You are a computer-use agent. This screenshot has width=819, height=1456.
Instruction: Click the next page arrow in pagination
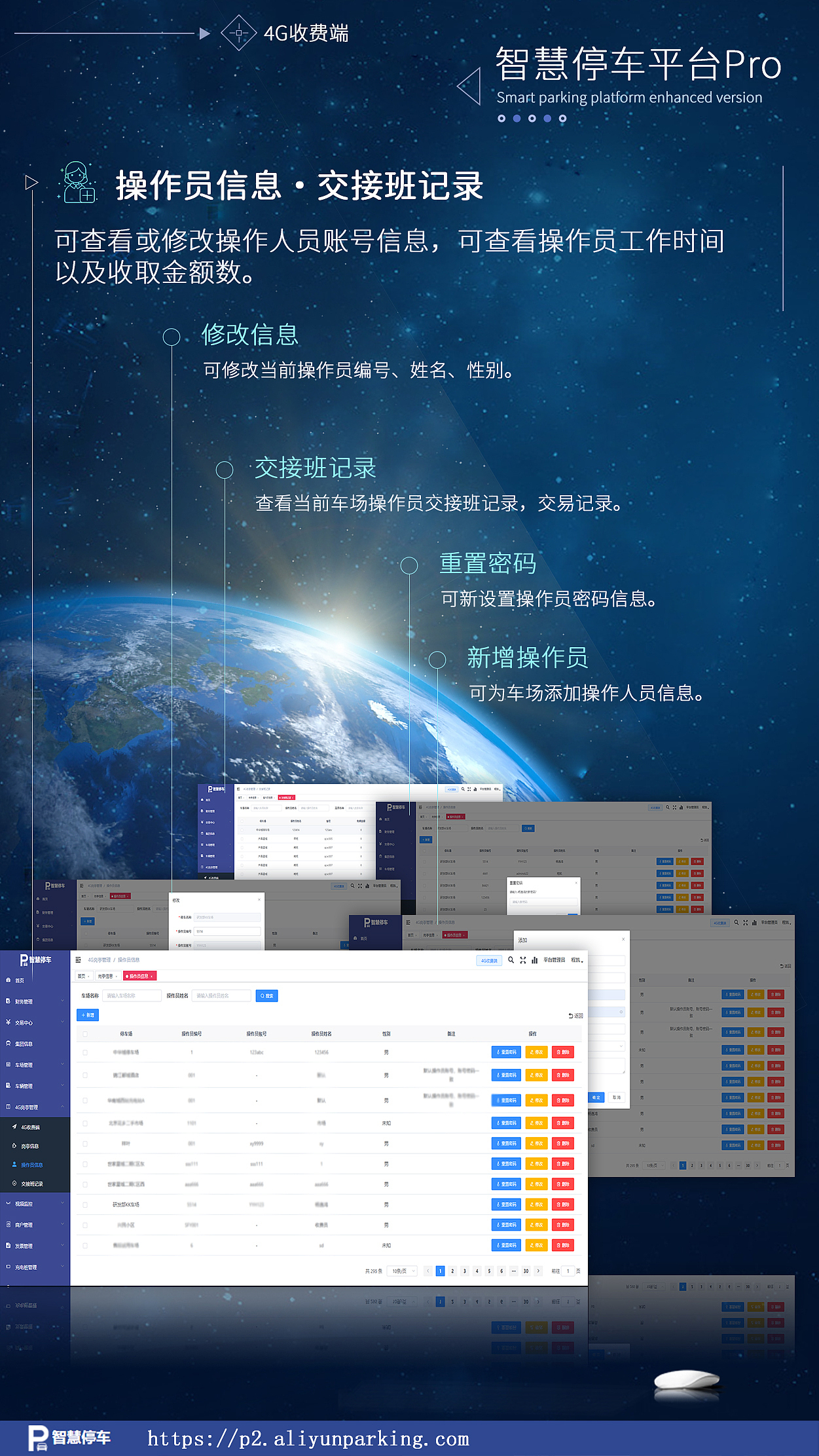tap(538, 1271)
